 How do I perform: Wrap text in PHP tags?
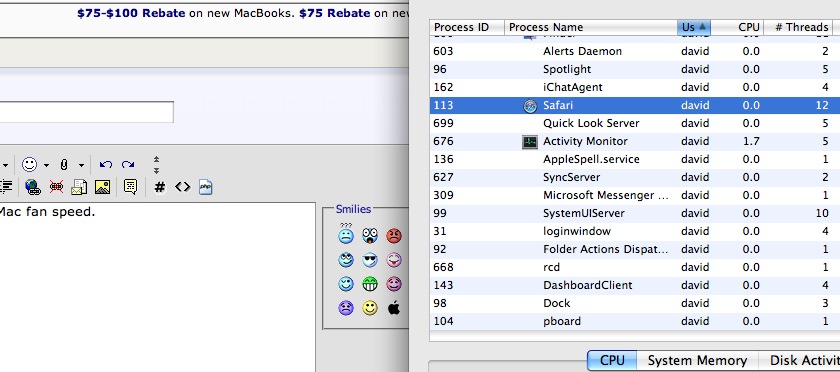coord(206,187)
